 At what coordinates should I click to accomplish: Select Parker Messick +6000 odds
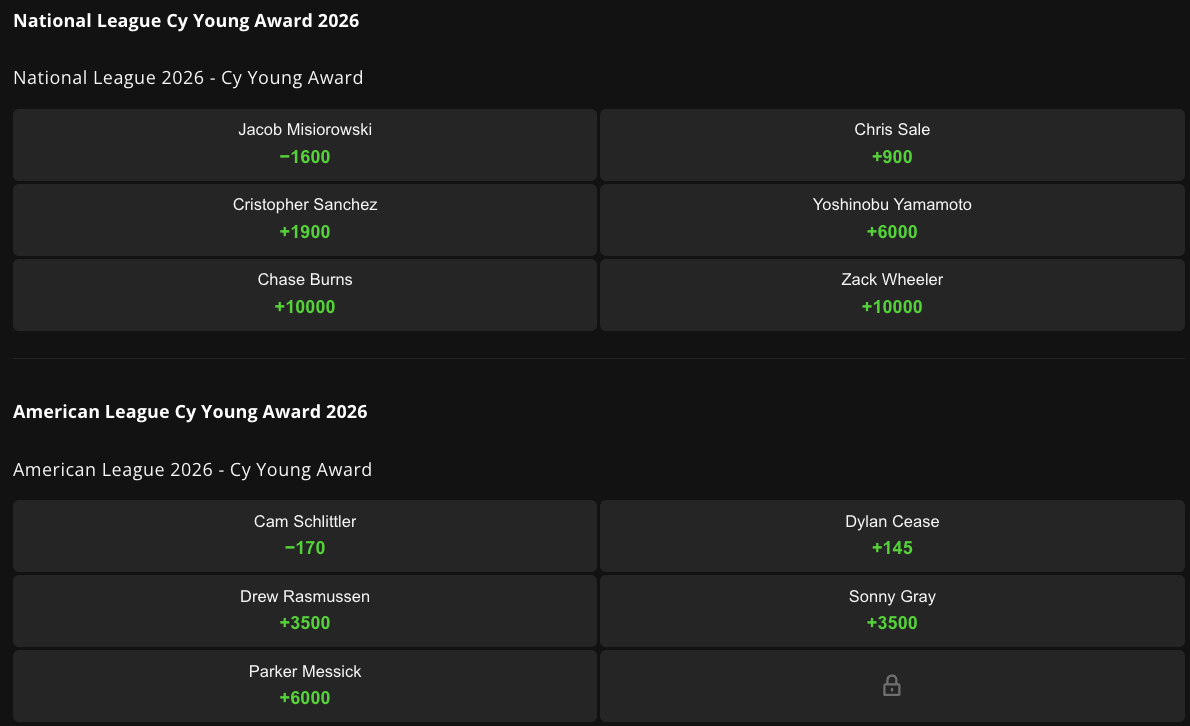coord(304,686)
